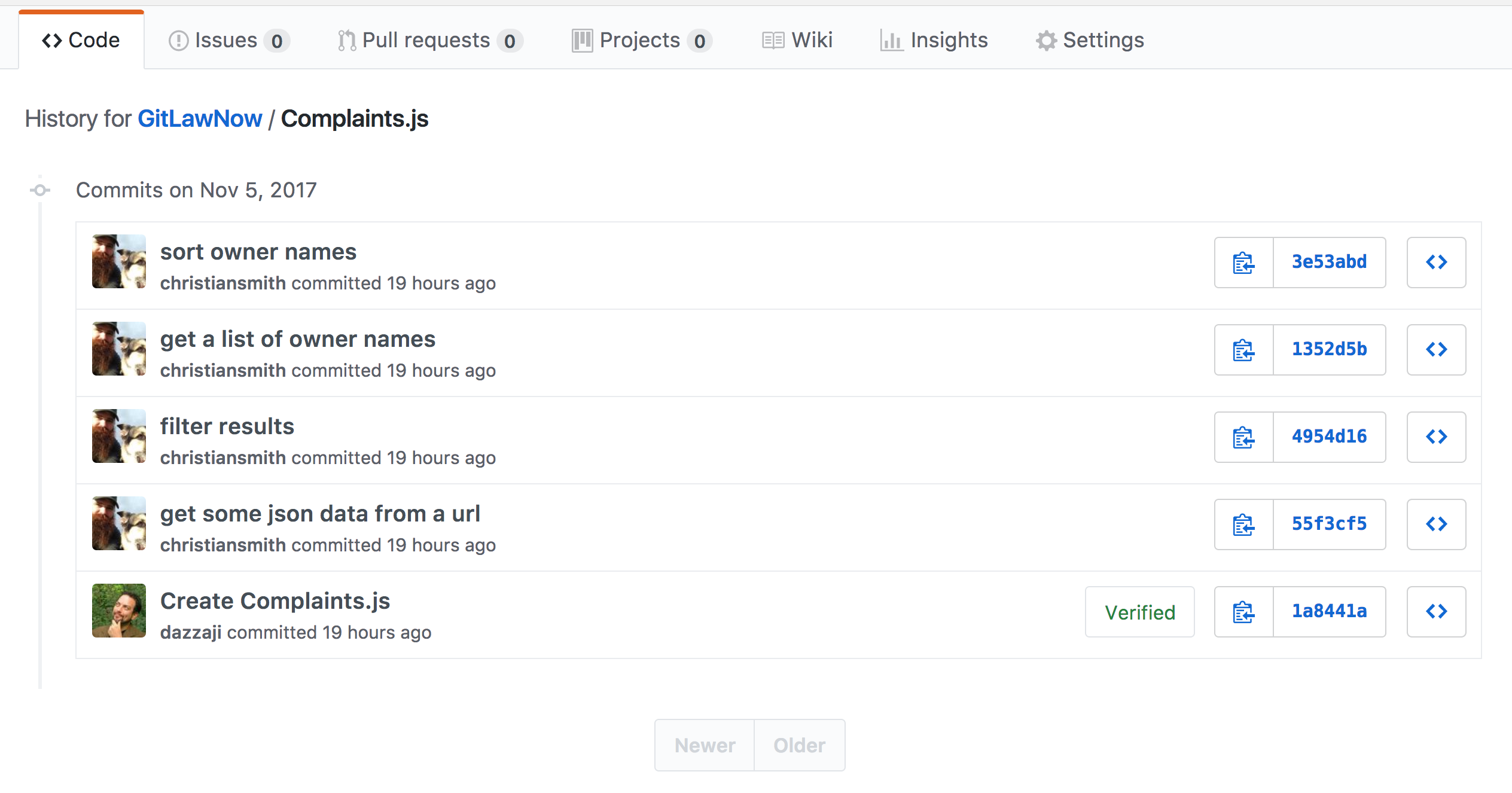Go to repository Settings tab

(x=1090, y=40)
